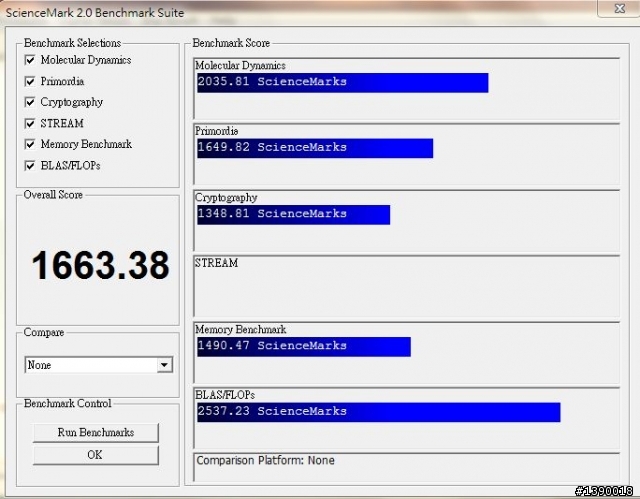The image size is (640, 499).
Task: Click the Run Benchmarks button
Action: pyautogui.click(x=96, y=432)
